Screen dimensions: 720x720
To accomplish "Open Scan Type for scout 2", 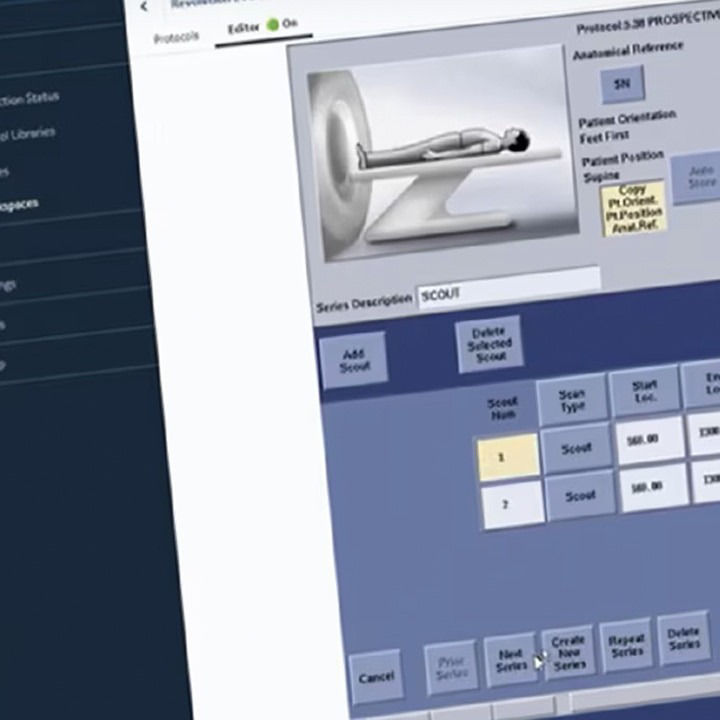I will point(581,495).
